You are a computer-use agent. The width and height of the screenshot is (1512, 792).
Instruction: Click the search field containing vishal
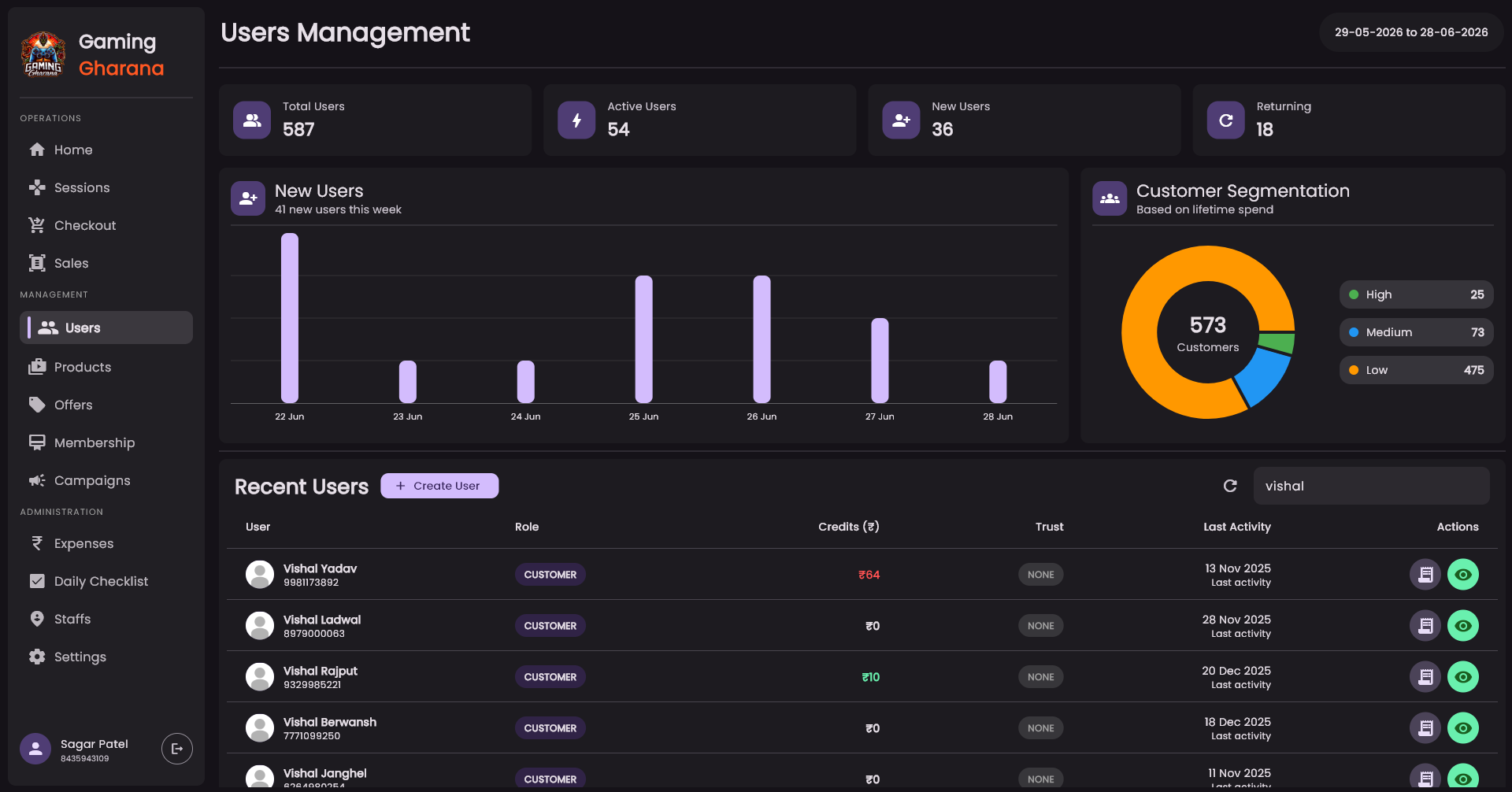1371,486
